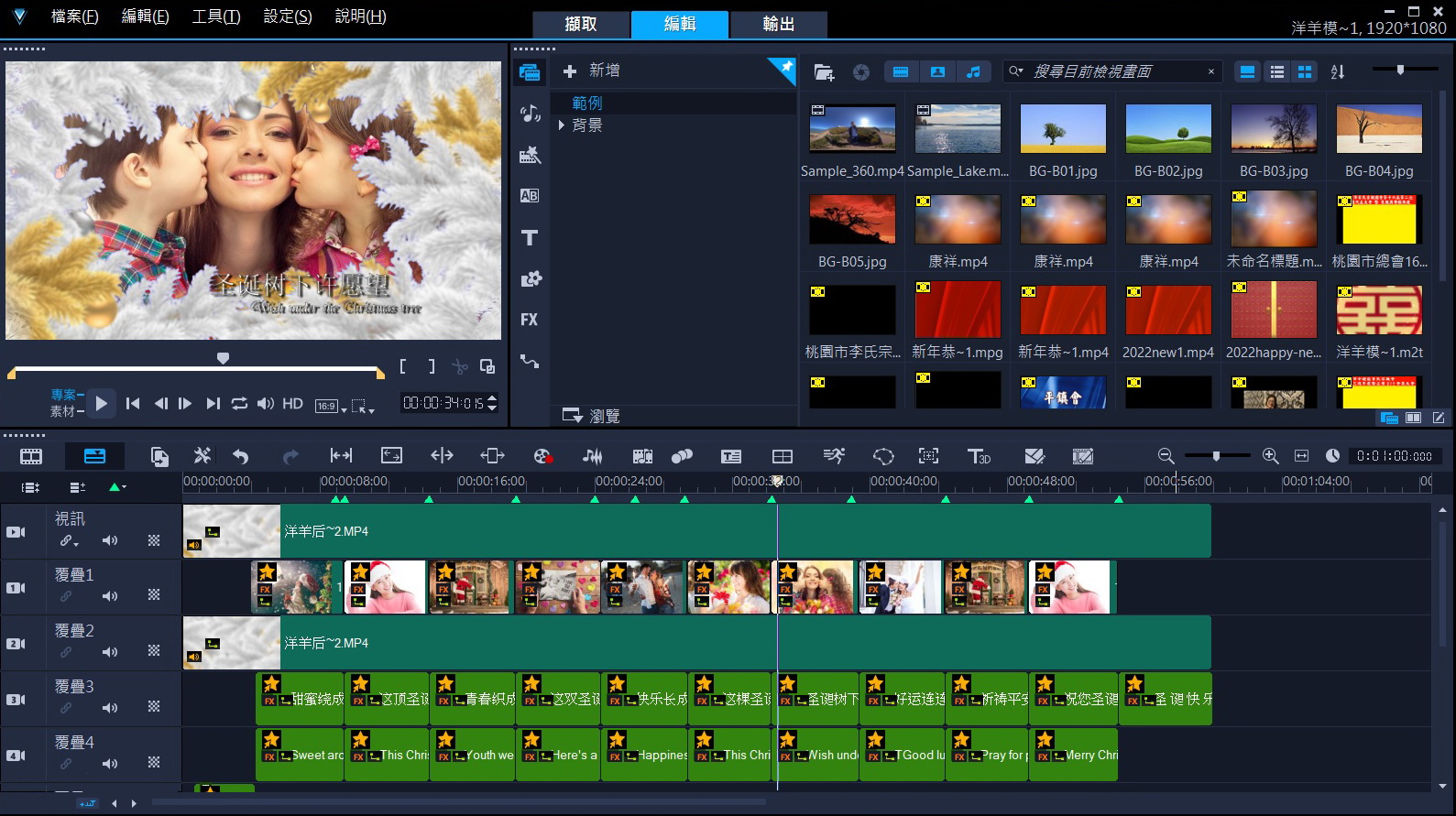Click the scissors split clip icon

tap(460, 367)
